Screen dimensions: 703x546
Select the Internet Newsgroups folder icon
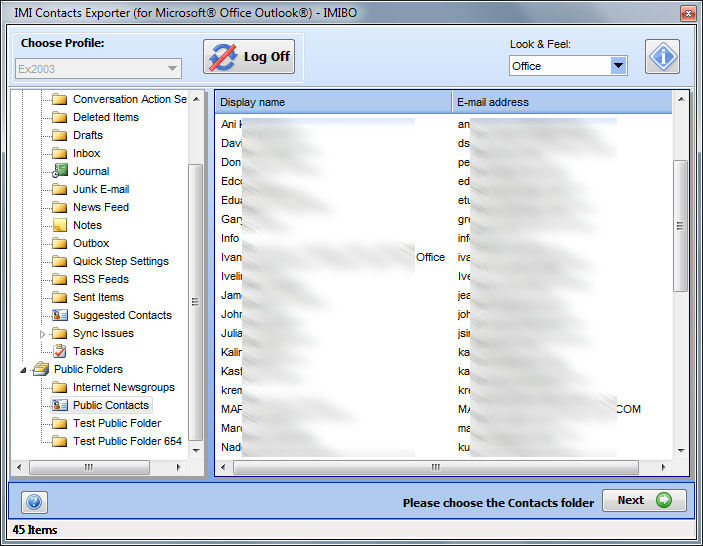(59, 387)
